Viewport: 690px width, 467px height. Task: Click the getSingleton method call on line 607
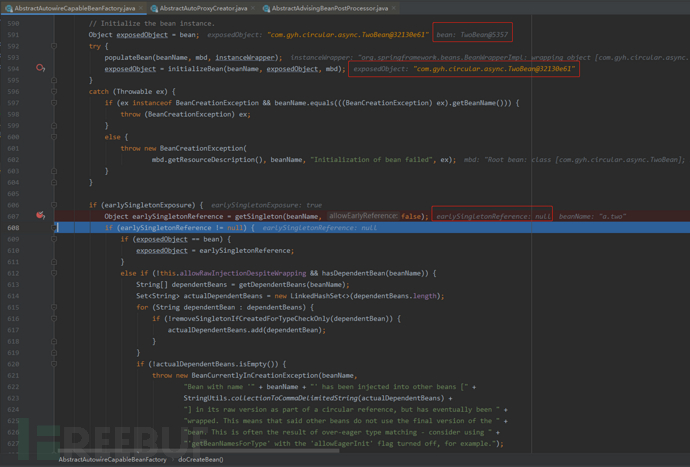(258, 216)
